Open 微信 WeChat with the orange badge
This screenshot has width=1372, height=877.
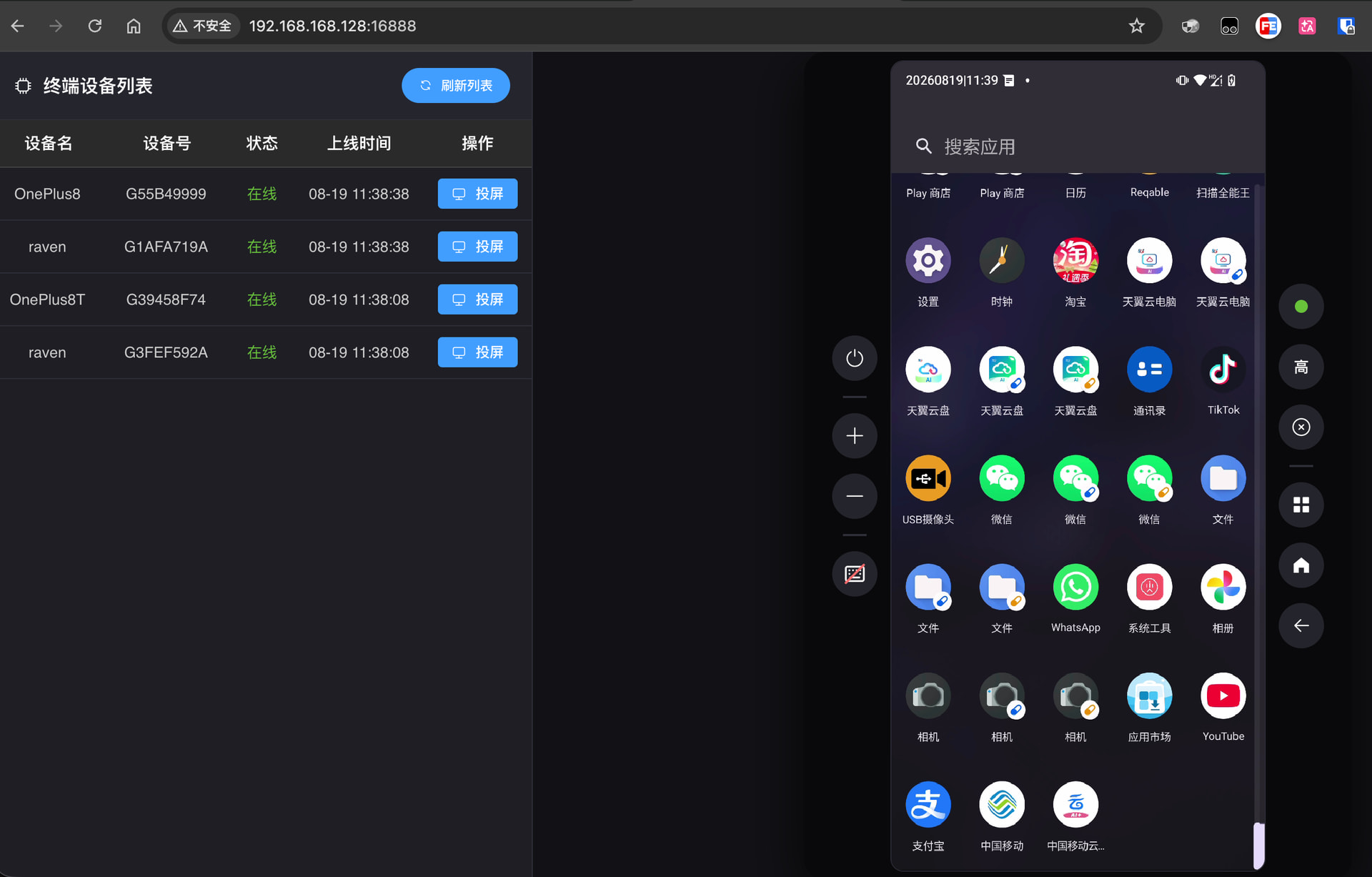(1149, 478)
